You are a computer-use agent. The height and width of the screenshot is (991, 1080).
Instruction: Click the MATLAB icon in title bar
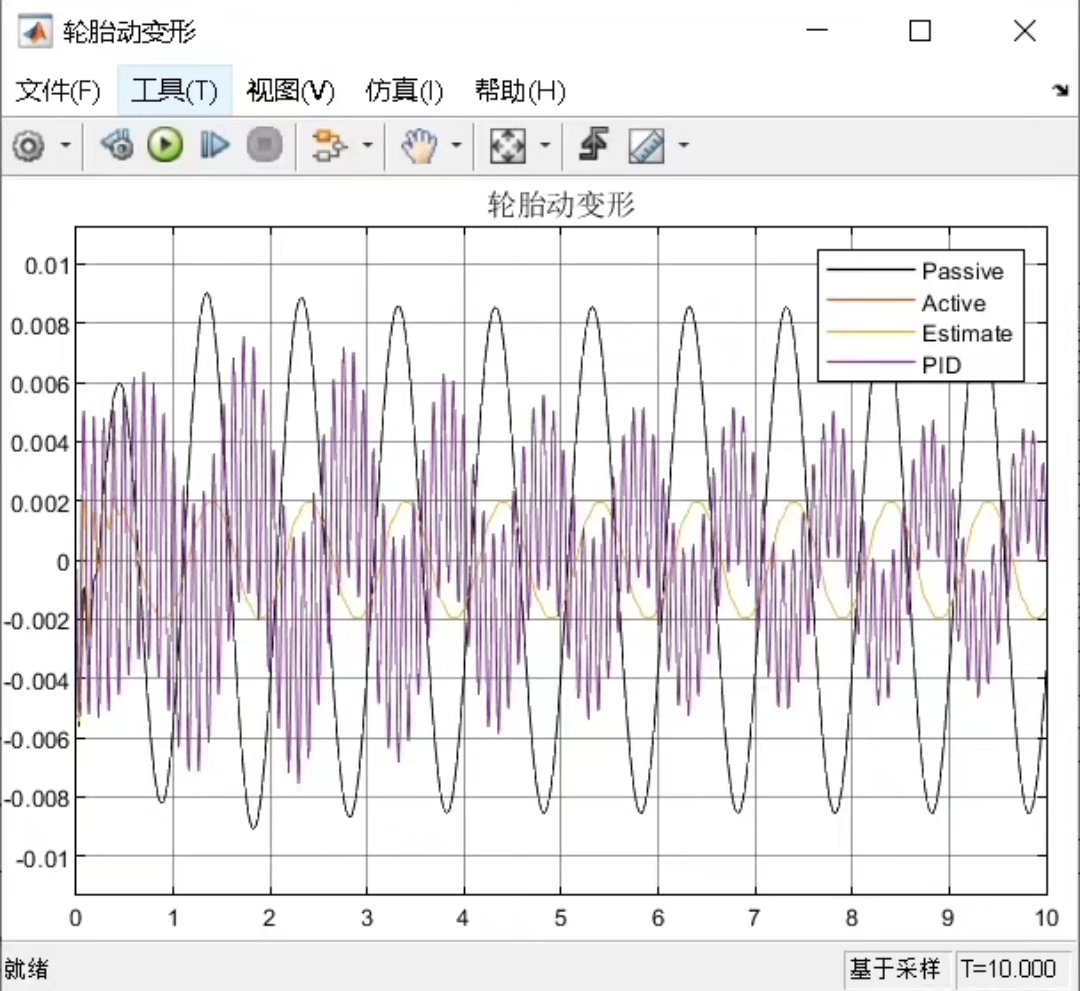[35, 31]
